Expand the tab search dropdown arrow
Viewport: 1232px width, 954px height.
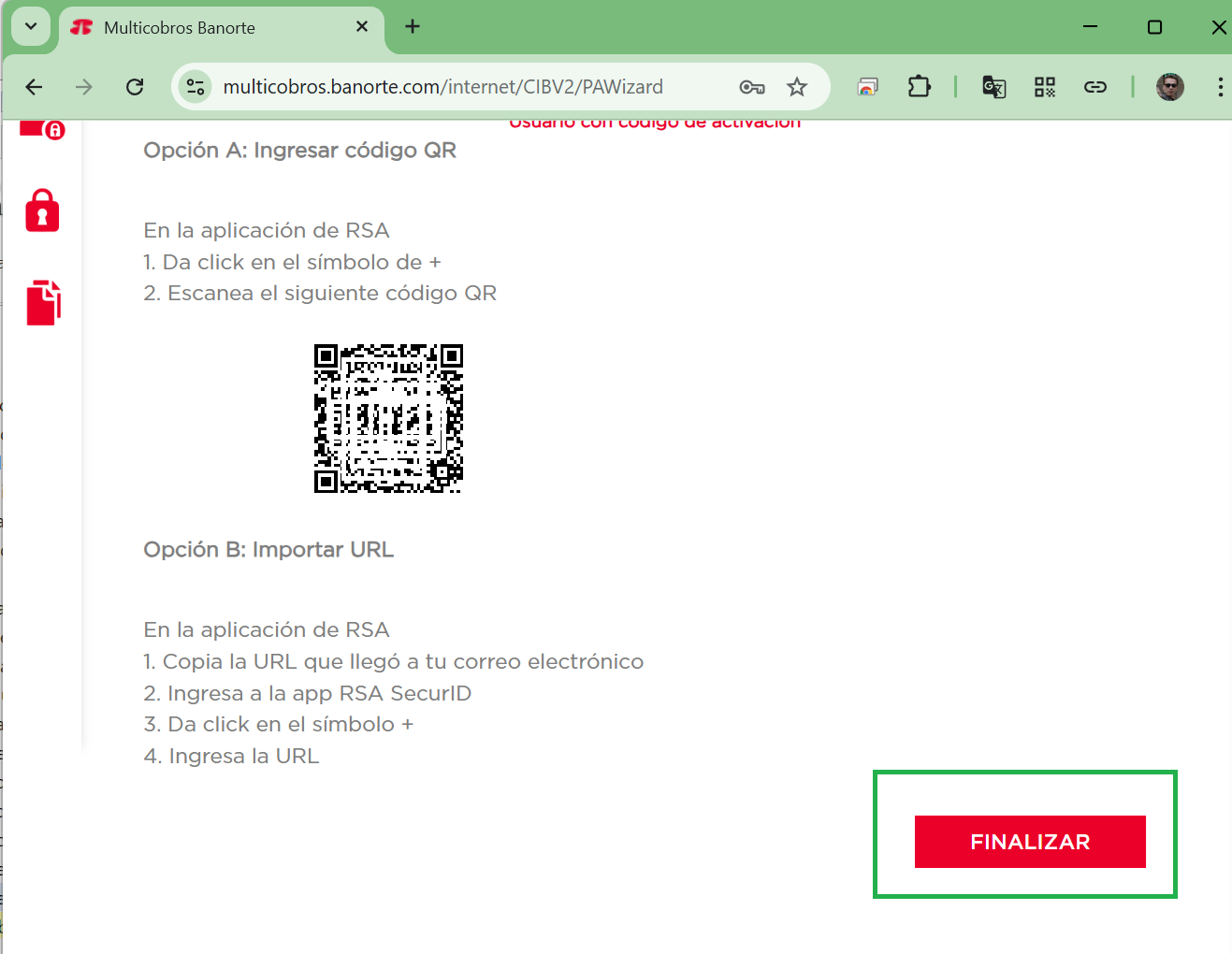pos(31,27)
